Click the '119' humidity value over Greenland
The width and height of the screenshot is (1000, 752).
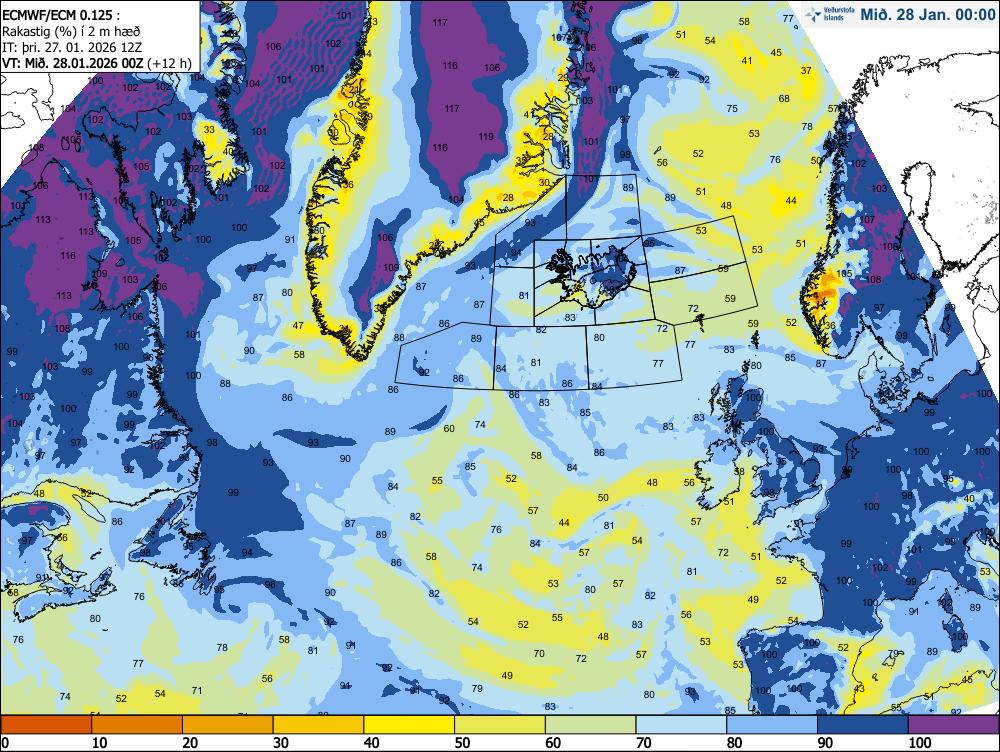tap(486, 136)
